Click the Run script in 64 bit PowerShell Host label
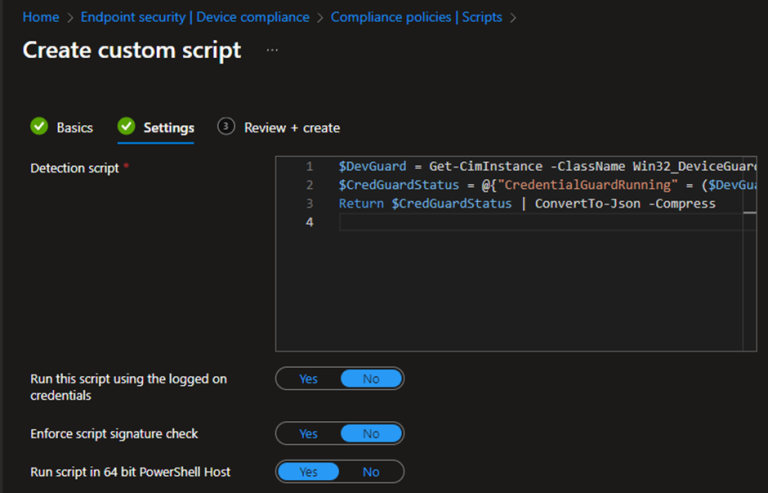 click(130, 472)
